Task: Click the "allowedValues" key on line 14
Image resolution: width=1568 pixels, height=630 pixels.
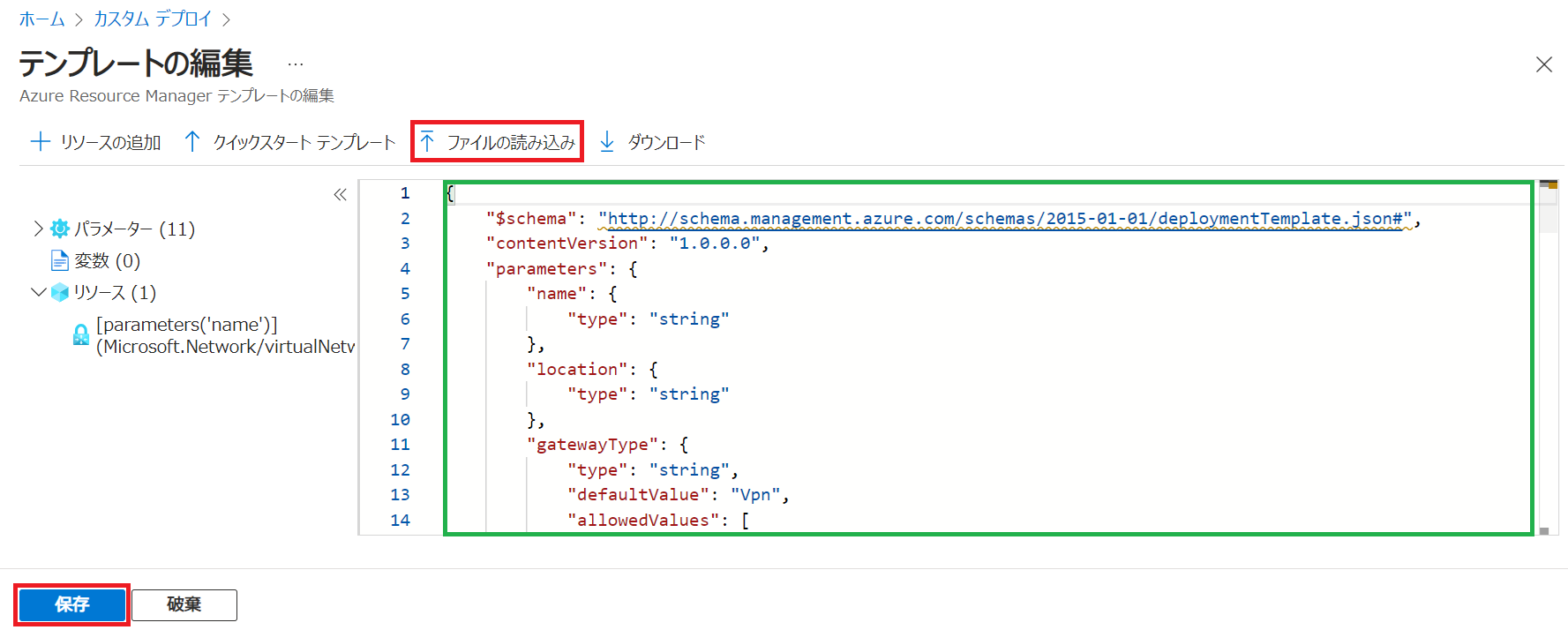Action: coord(643,520)
